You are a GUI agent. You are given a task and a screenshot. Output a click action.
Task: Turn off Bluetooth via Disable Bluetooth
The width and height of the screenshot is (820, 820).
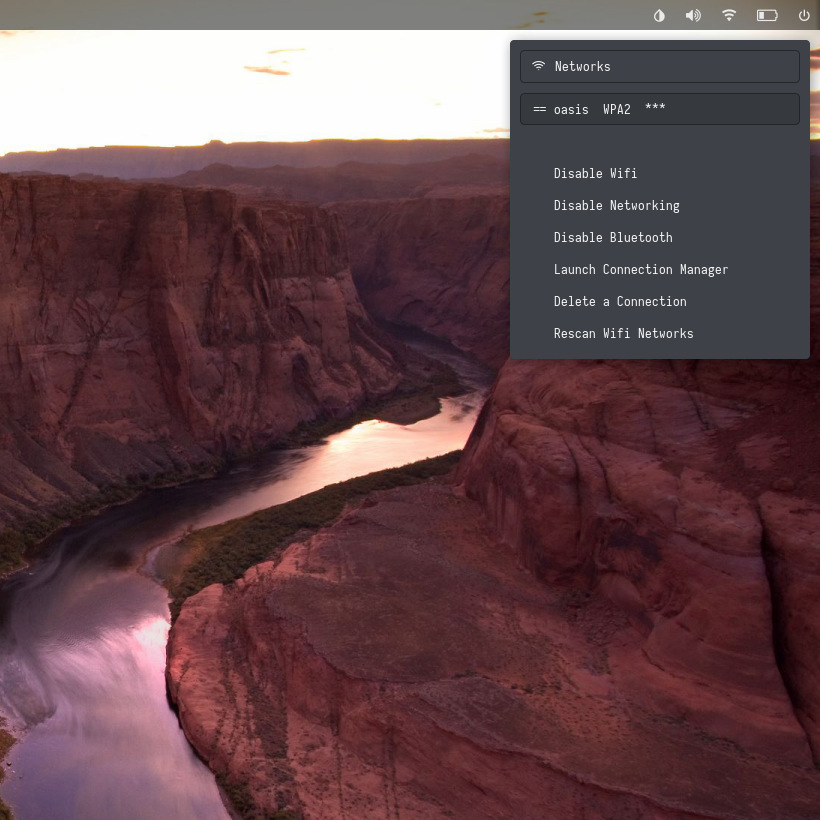(613, 237)
